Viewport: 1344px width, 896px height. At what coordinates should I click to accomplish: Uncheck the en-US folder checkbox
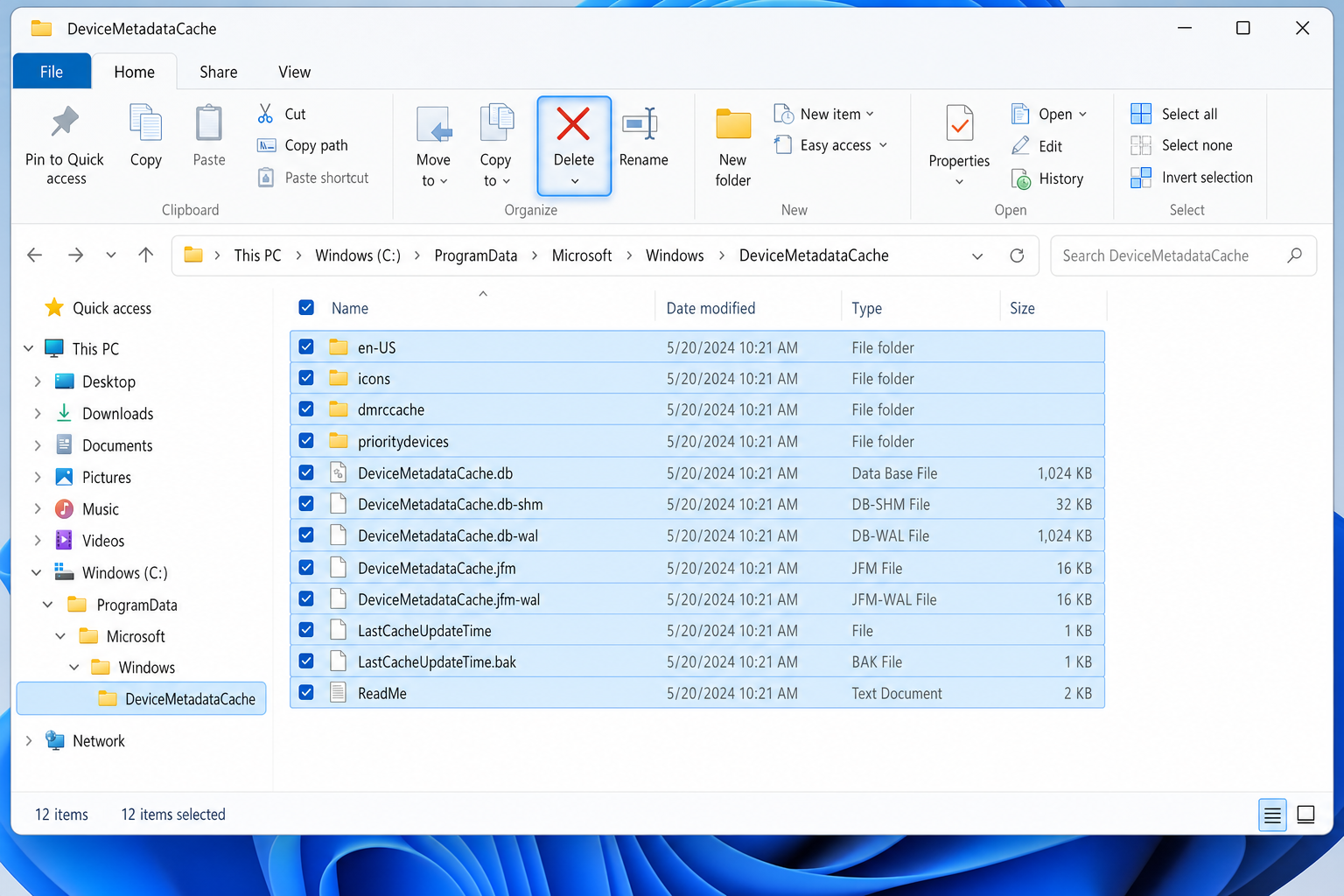(x=306, y=346)
